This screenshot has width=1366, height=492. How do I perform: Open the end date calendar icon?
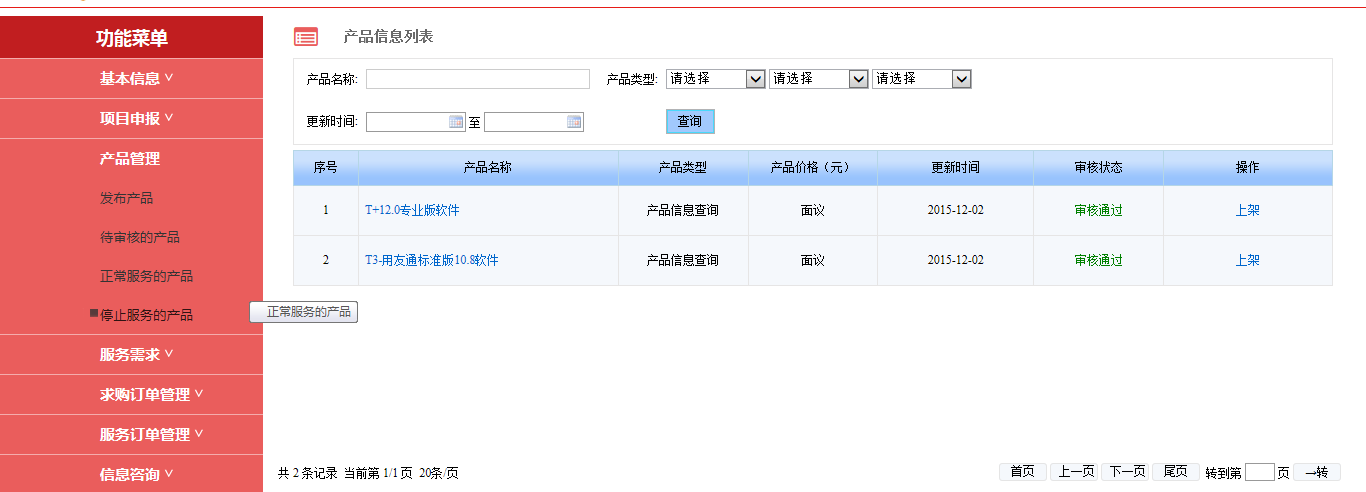click(x=574, y=122)
